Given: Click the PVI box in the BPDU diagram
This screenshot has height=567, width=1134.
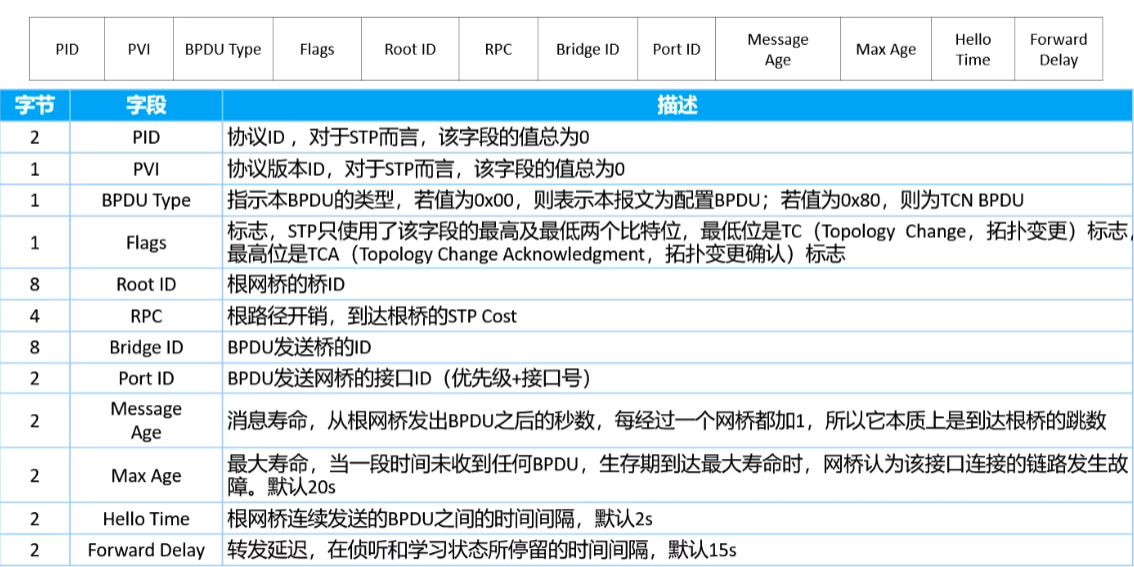Looking at the screenshot, I should [x=139, y=50].
